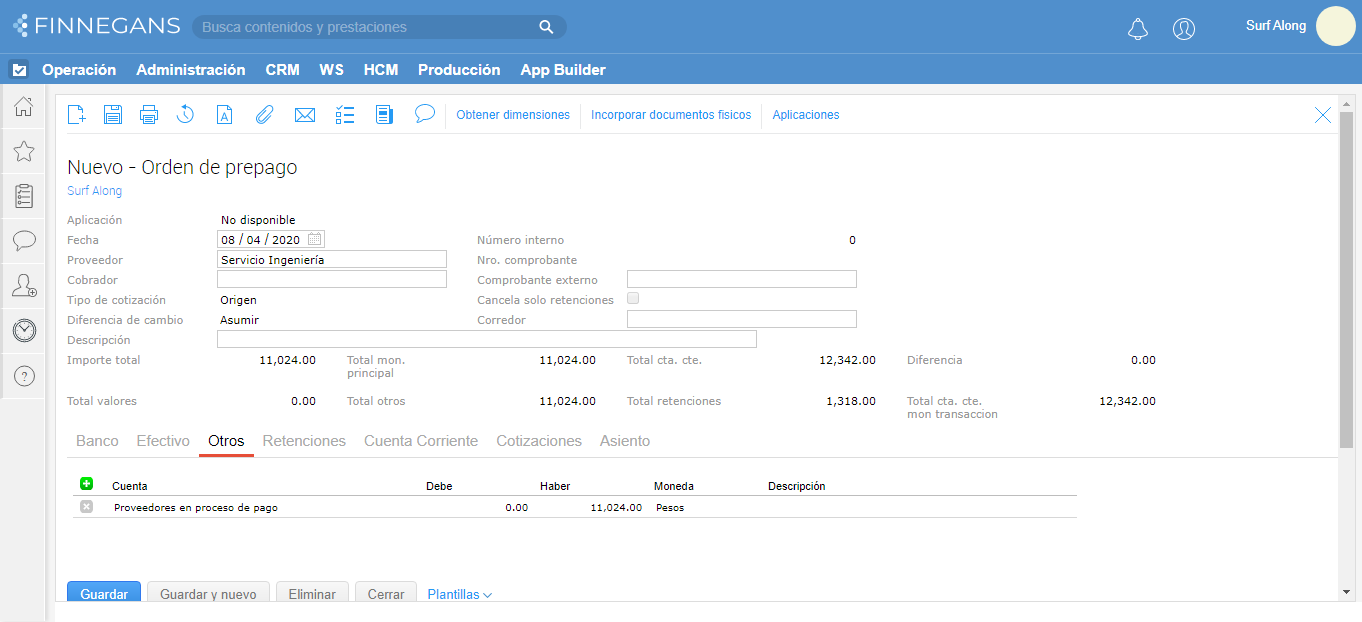The image size is (1362, 622).
Task: Send by email using envelope icon
Action: click(305, 115)
